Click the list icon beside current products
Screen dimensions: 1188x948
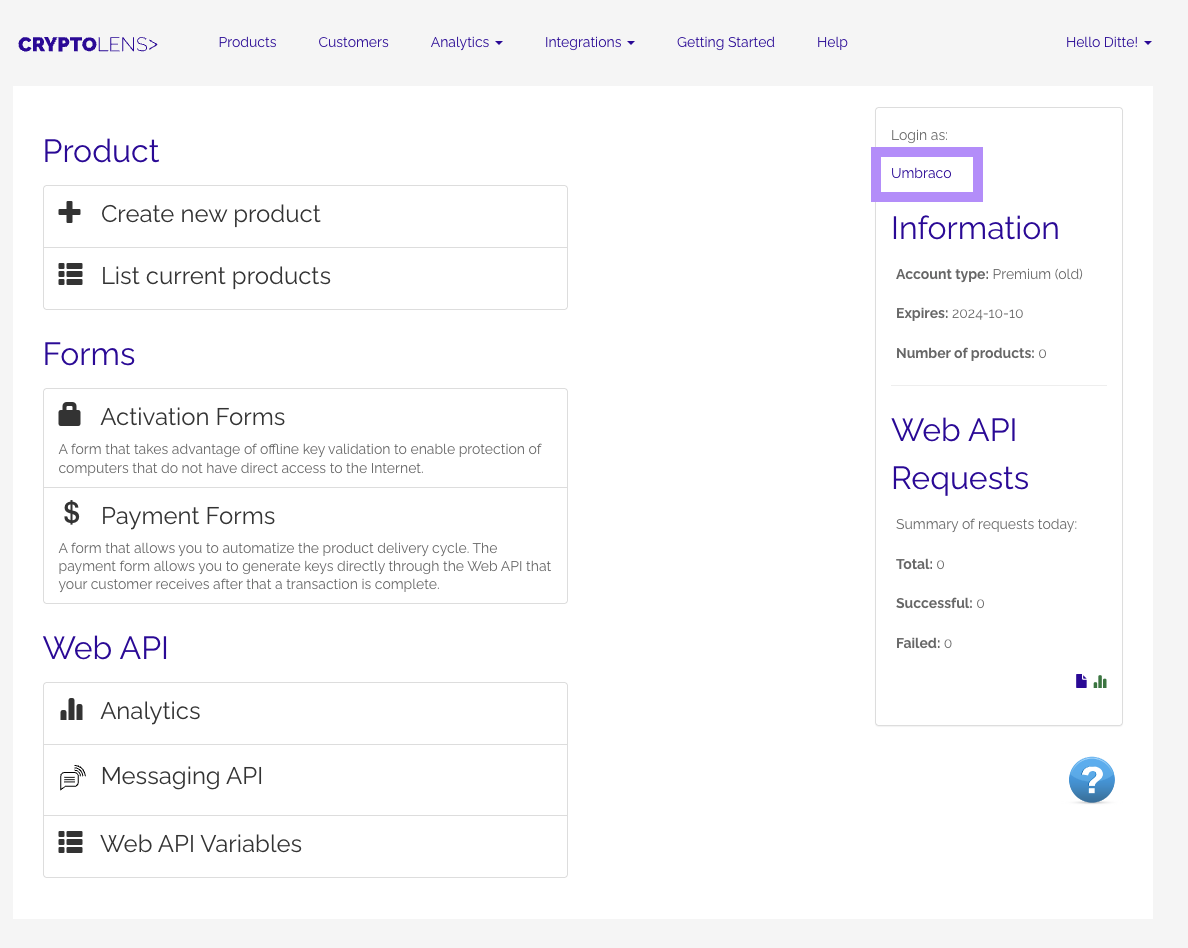pos(70,275)
